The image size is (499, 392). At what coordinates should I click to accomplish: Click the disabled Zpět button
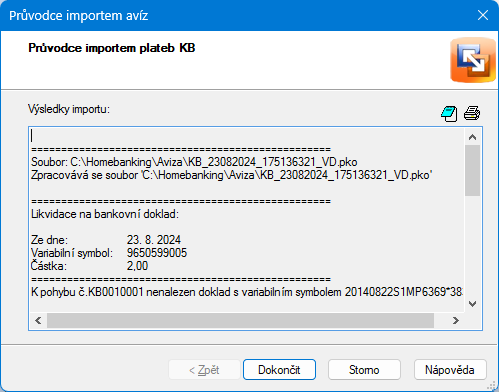204,370
